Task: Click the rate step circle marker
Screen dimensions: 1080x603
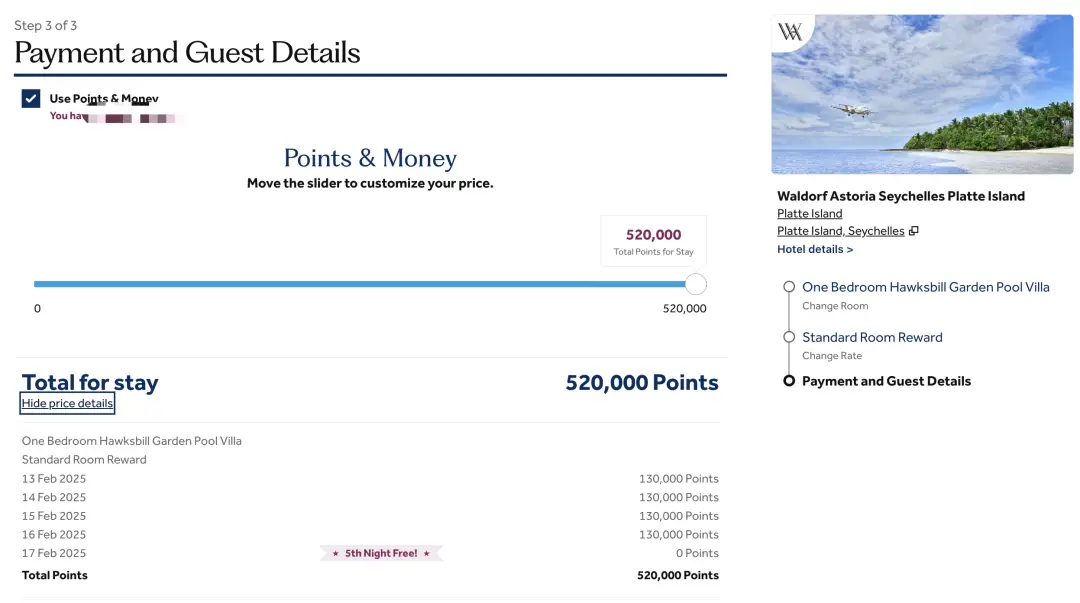Action: (x=789, y=337)
